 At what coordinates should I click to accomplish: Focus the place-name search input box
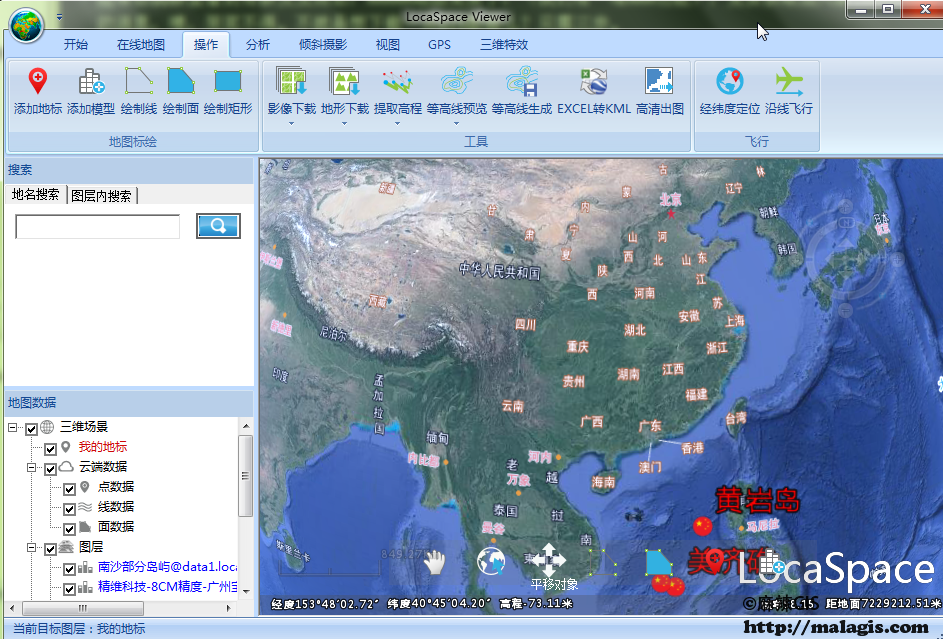[97, 227]
